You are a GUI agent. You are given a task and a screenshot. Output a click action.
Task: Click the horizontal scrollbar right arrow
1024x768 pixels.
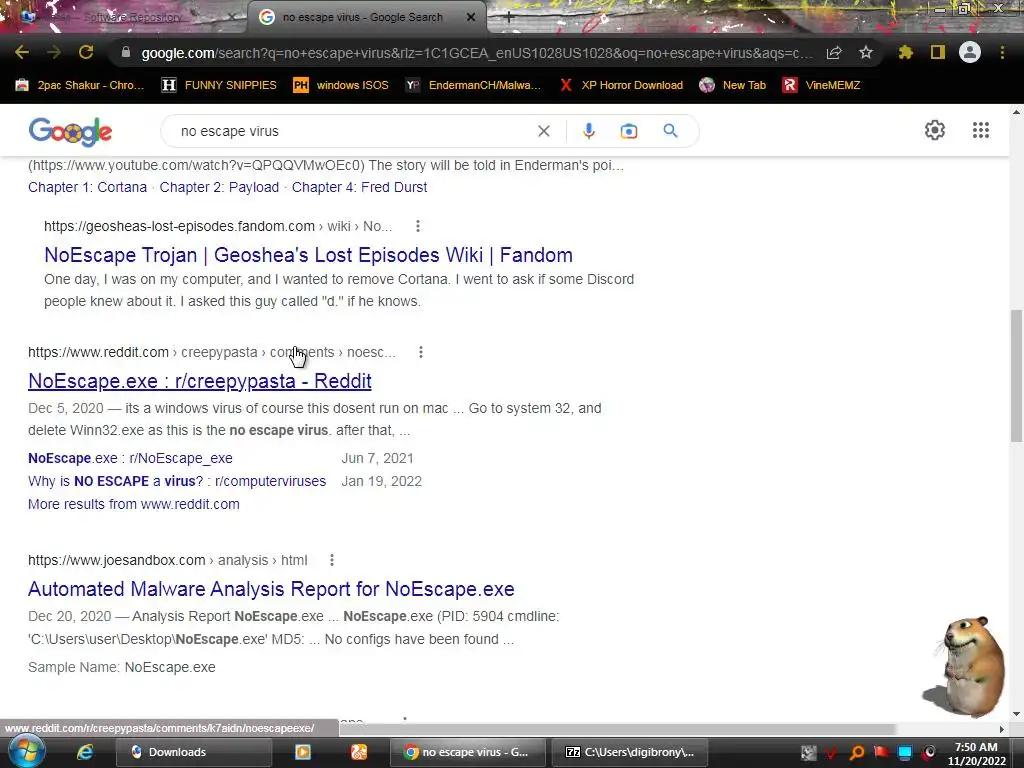coord(1001,729)
